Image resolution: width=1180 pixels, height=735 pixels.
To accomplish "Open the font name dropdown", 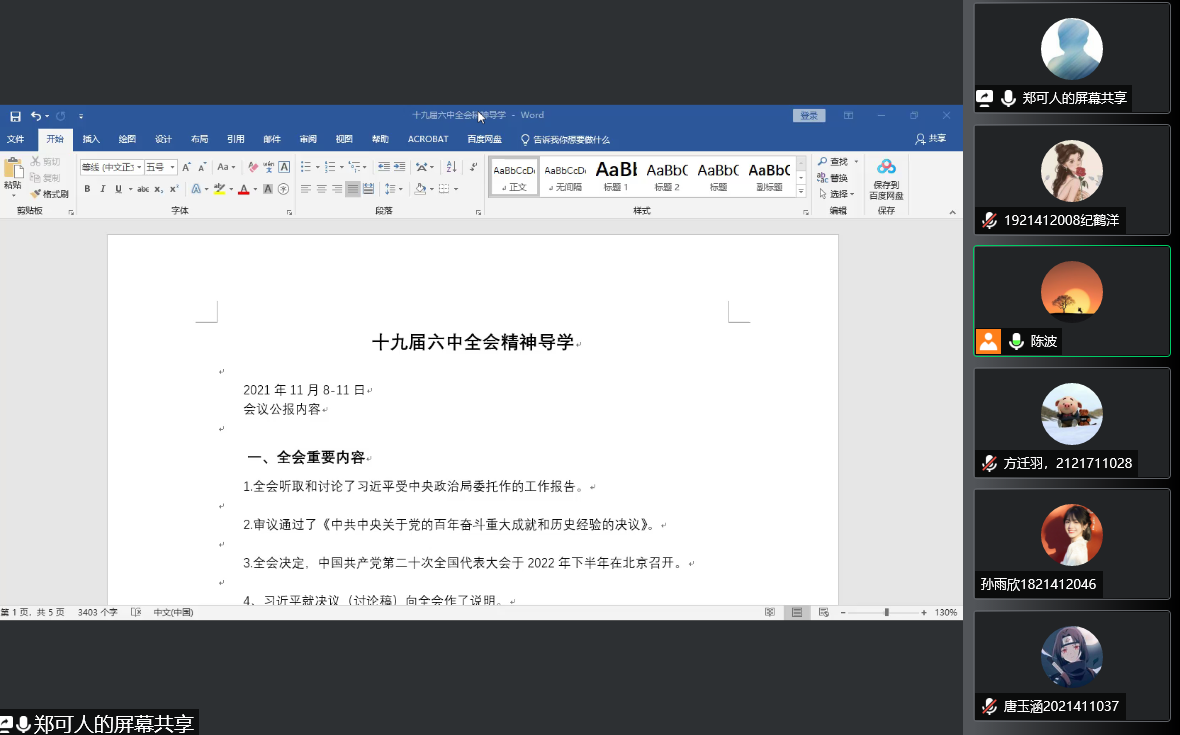I will point(139,167).
